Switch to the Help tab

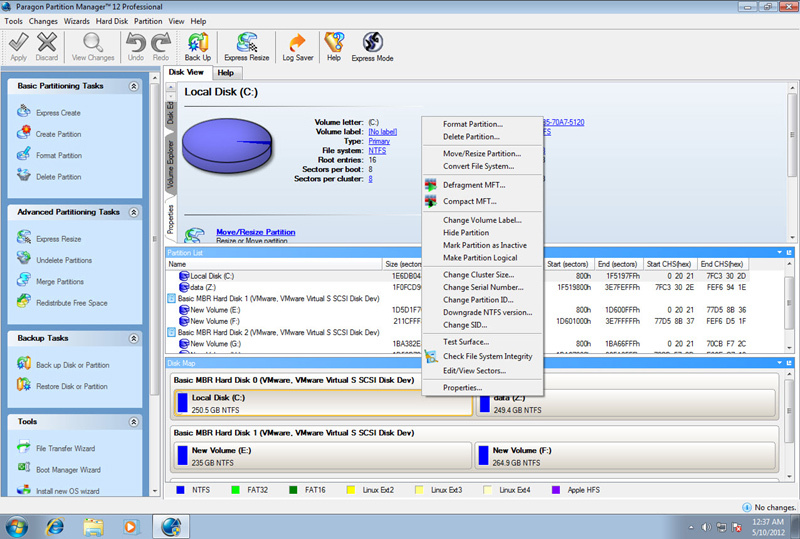pos(225,72)
